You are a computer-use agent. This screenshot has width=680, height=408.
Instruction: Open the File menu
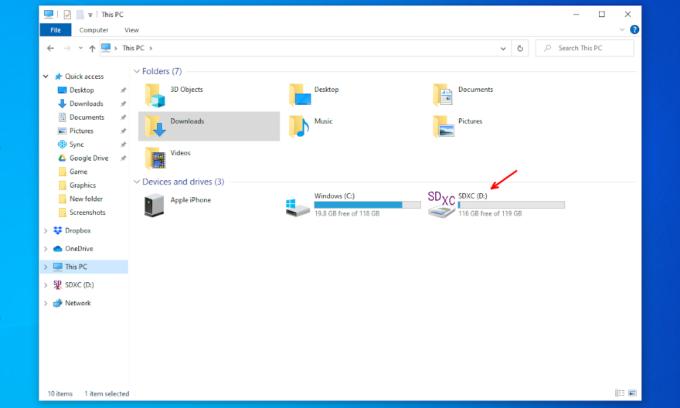[x=55, y=30]
